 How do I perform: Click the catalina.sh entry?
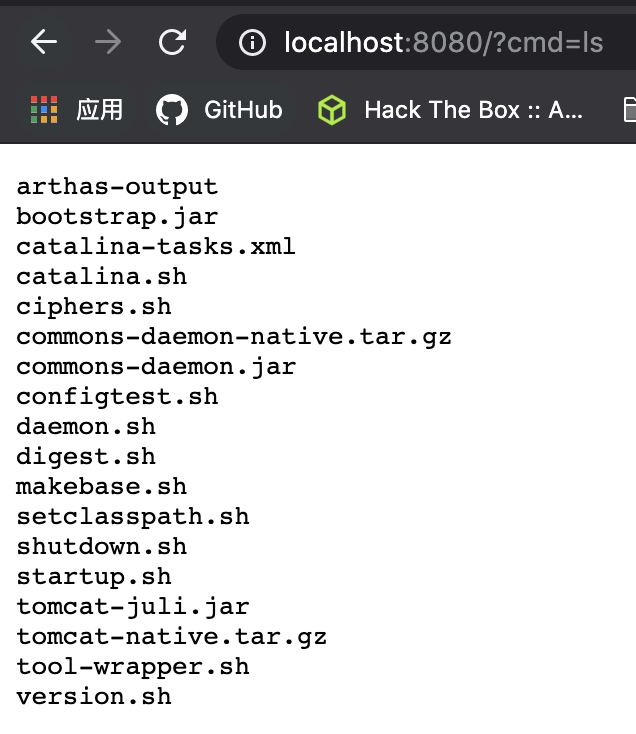101,276
